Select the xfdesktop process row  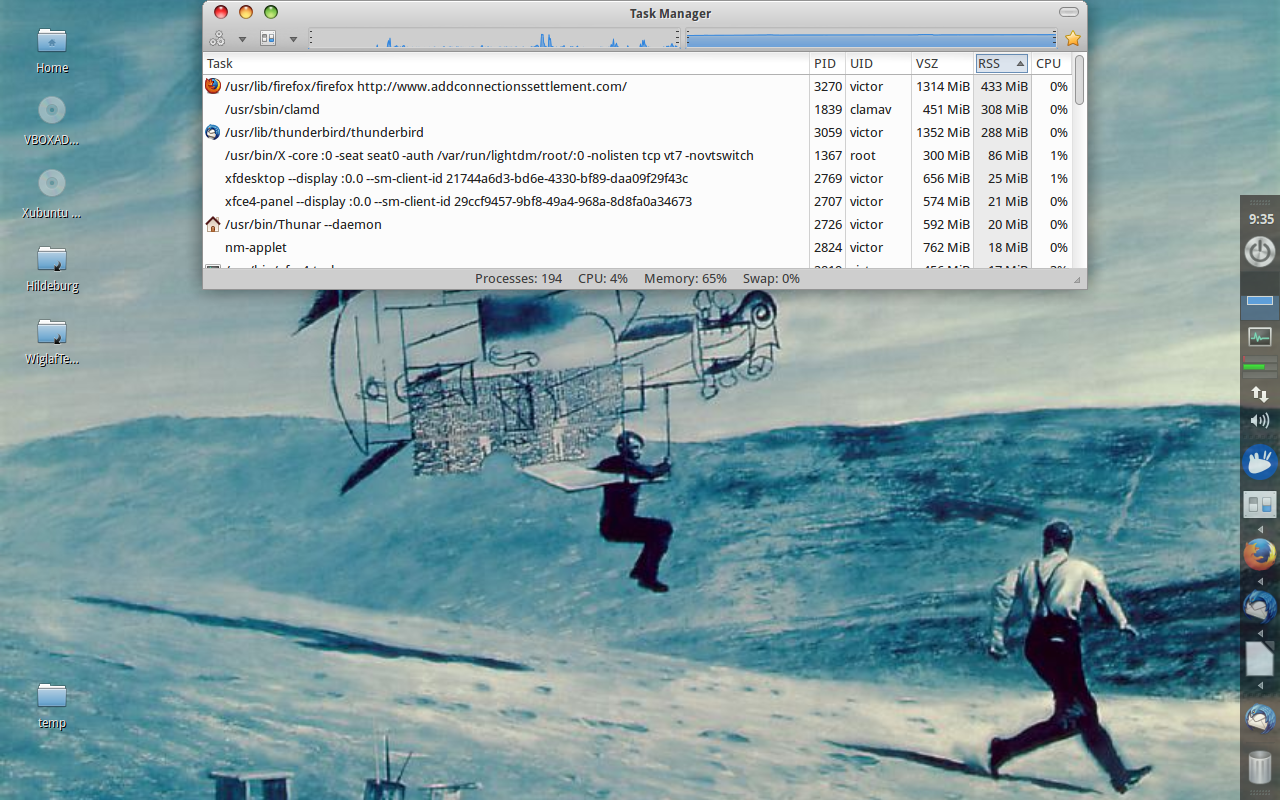[637, 179]
